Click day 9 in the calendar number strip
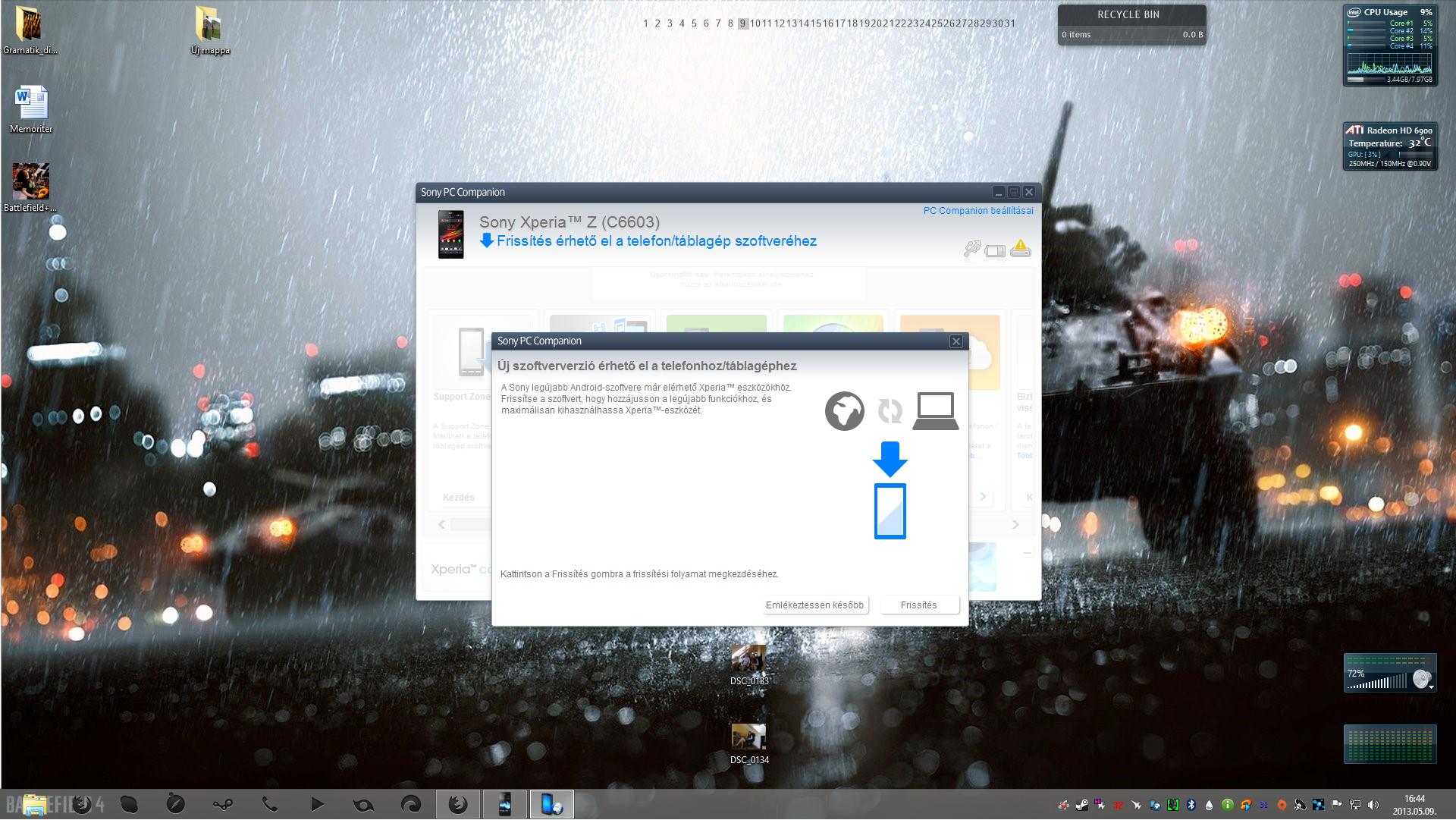 (x=743, y=24)
